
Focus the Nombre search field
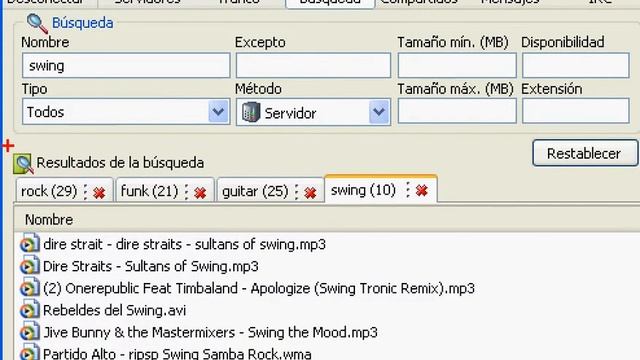pyautogui.click(x=126, y=65)
